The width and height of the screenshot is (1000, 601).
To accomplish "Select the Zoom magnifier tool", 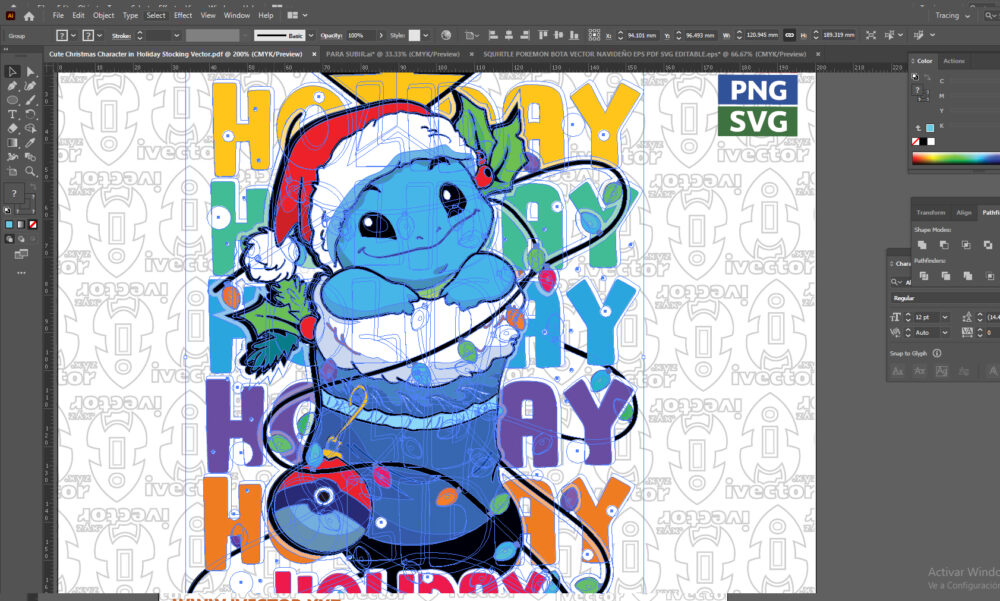I will [x=30, y=171].
